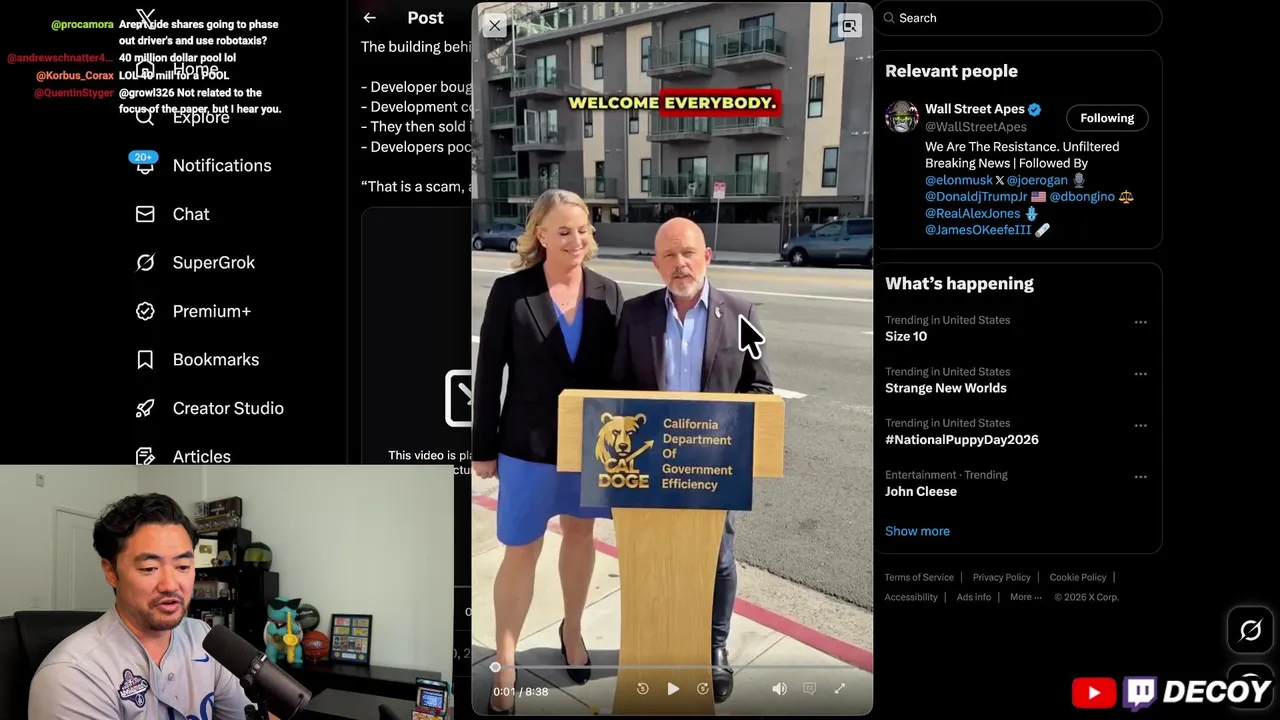Expand video to fullscreen

tap(840, 689)
